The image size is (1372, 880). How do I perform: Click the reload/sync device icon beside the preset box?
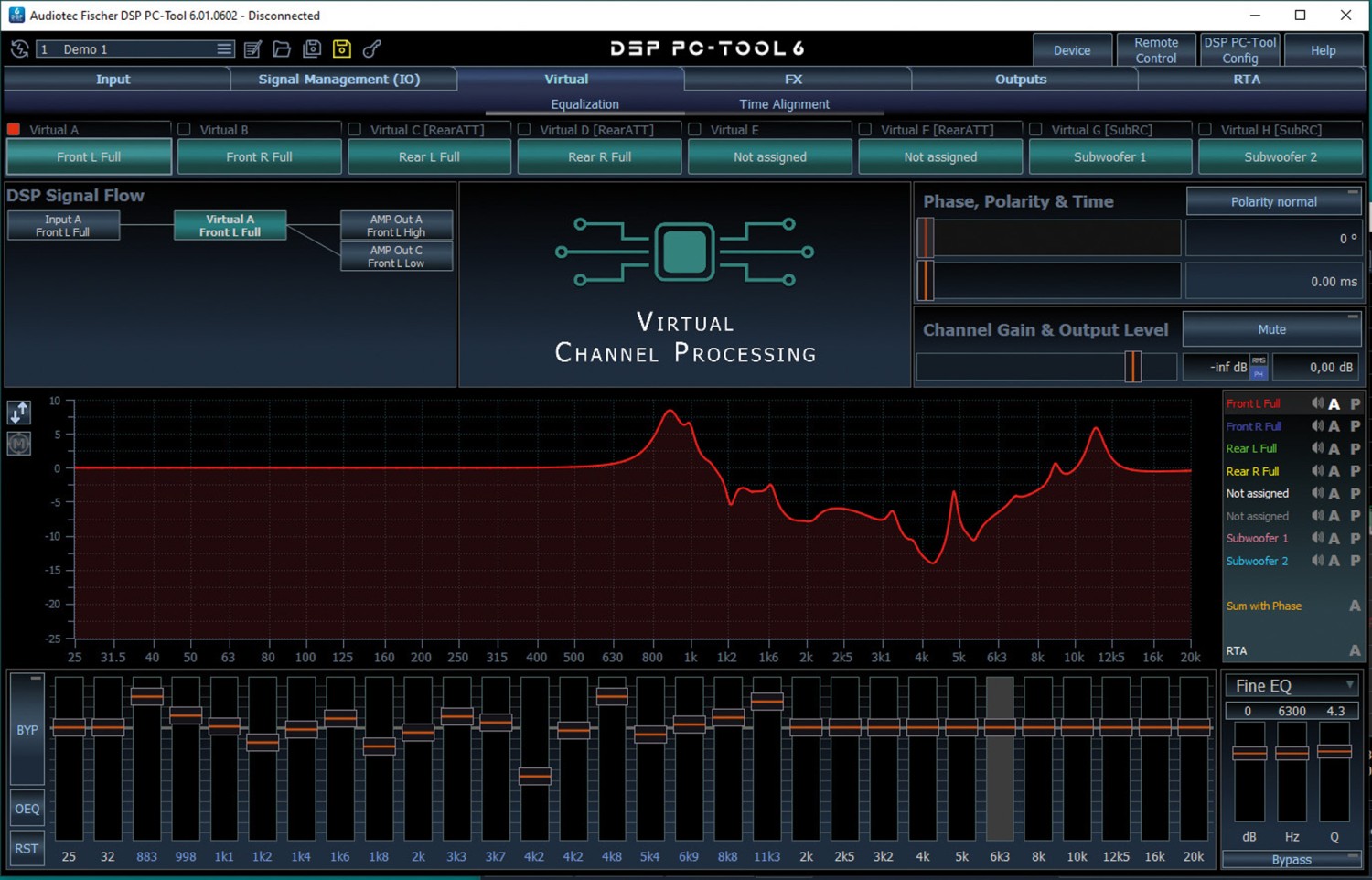tap(19, 49)
